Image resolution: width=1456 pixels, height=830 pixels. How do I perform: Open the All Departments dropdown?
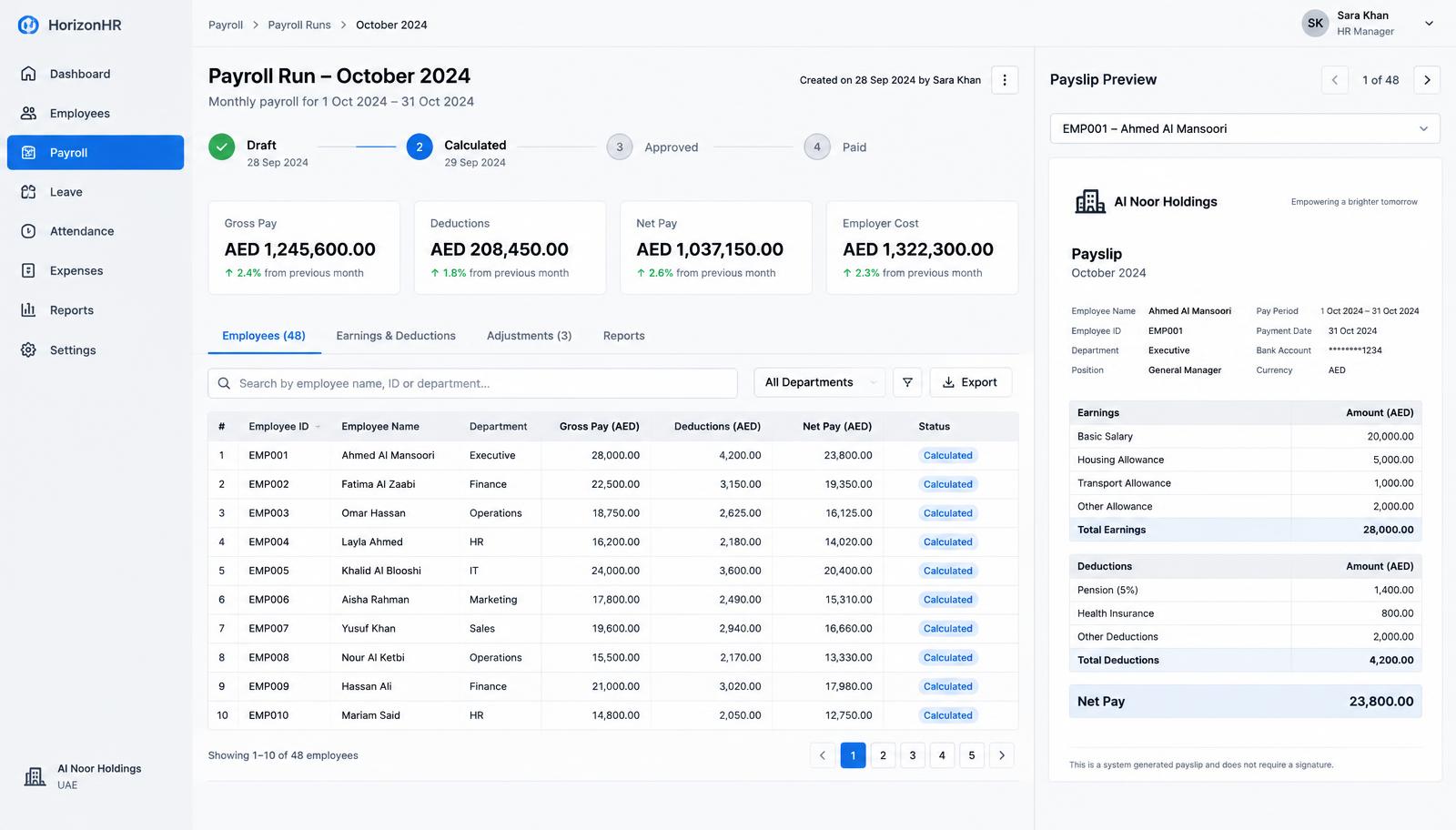pos(820,382)
